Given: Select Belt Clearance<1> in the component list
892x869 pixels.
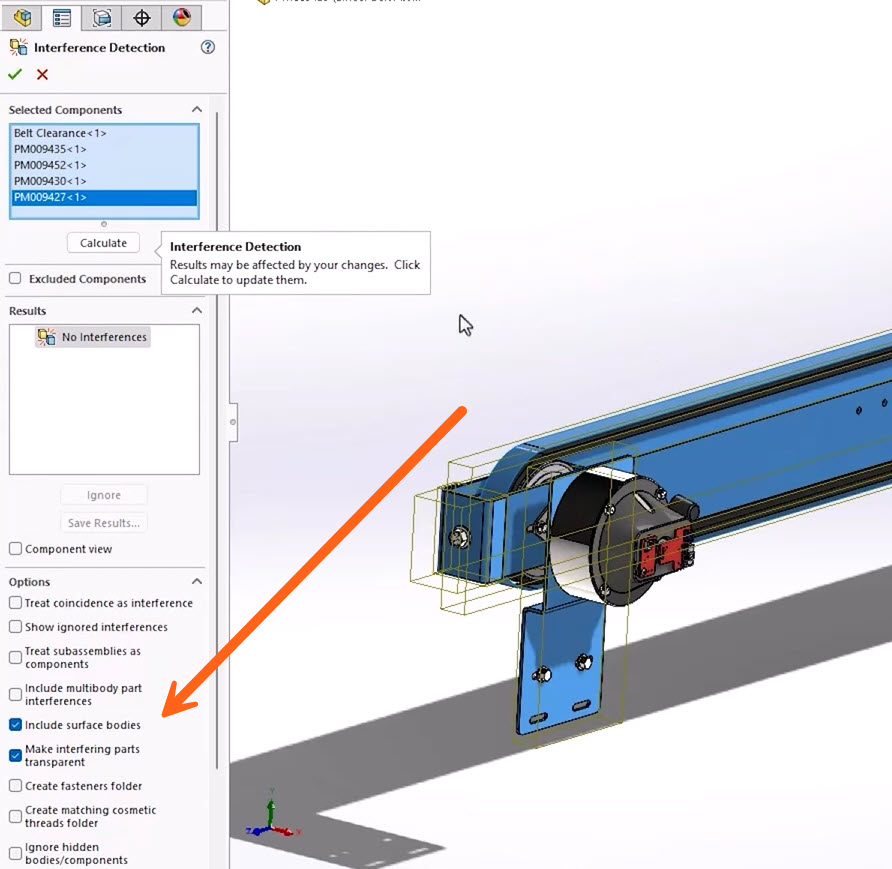Looking at the screenshot, I should (60, 133).
